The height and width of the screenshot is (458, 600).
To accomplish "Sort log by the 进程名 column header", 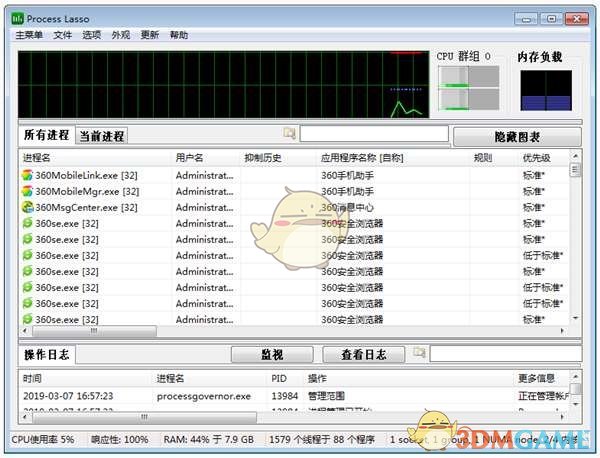I will point(210,378).
